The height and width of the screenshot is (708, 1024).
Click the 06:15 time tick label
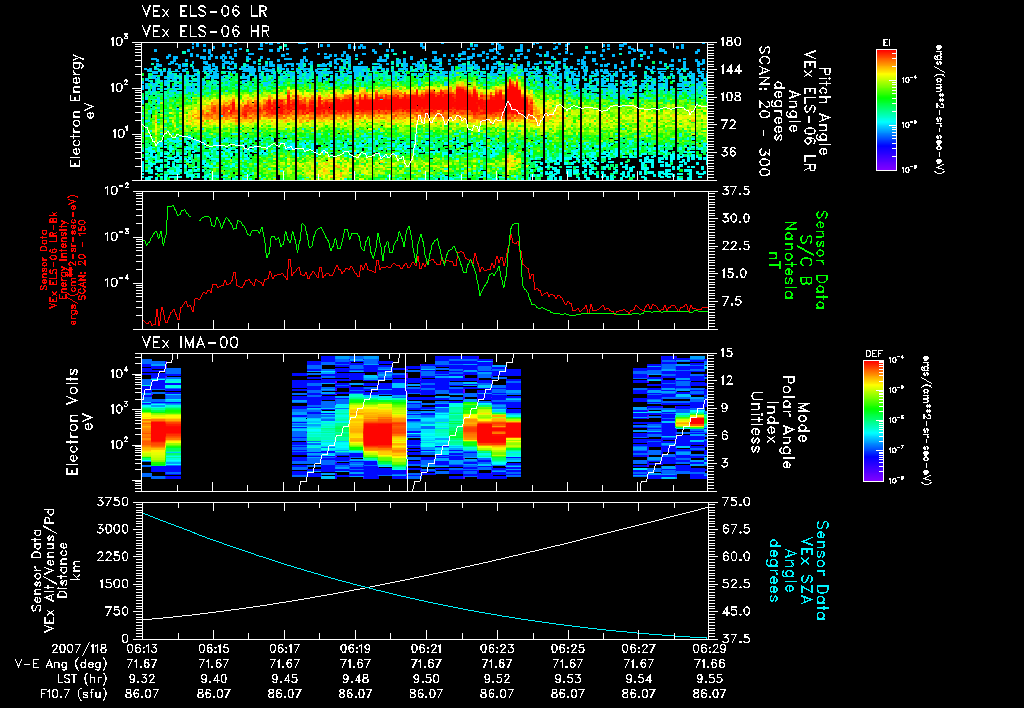click(x=213, y=649)
